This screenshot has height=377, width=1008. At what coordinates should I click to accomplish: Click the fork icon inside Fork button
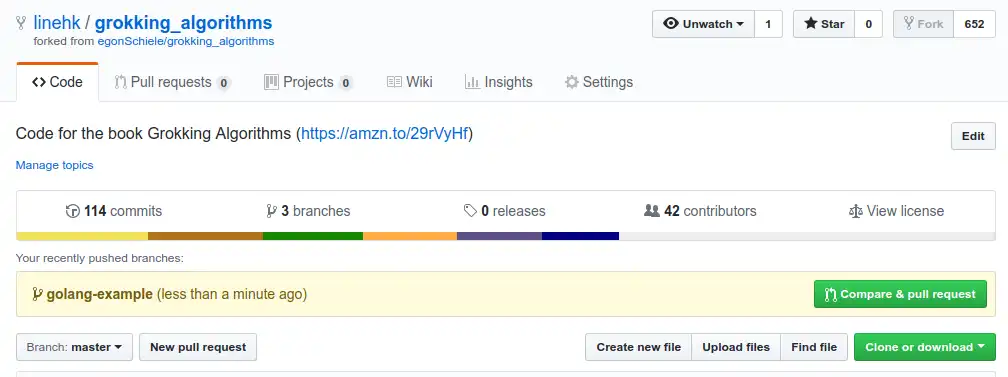click(x=908, y=24)
